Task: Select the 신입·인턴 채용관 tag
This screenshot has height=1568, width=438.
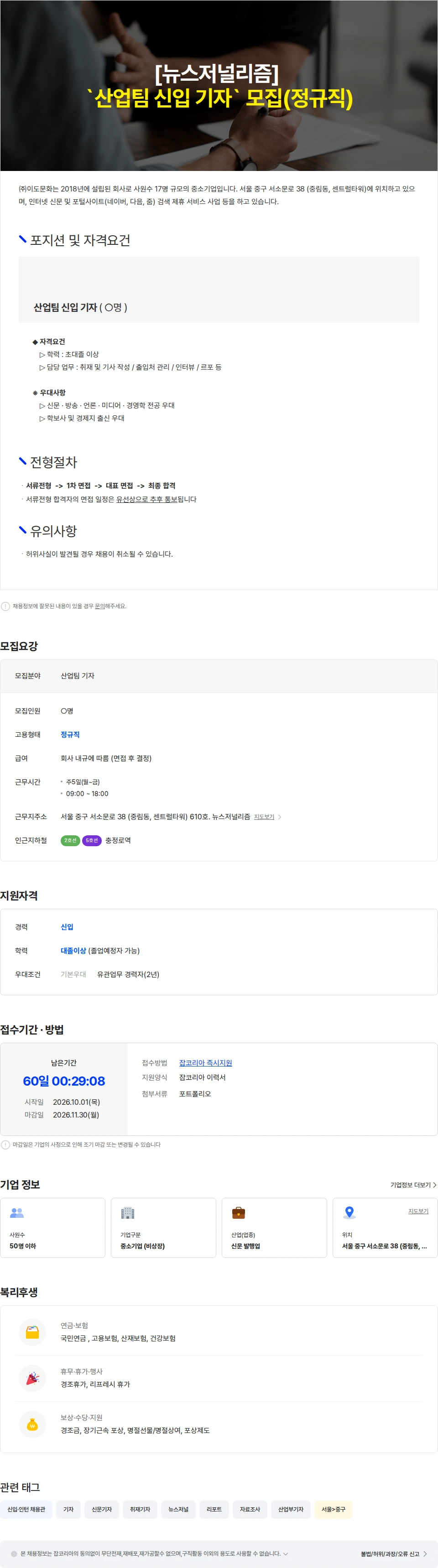Action: [26, 1509]
